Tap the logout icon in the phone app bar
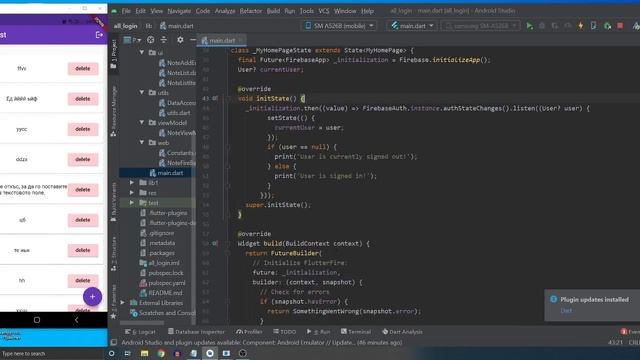Image resolution: width=640 pixels, height=360 pixels. (x=99, y=35)
